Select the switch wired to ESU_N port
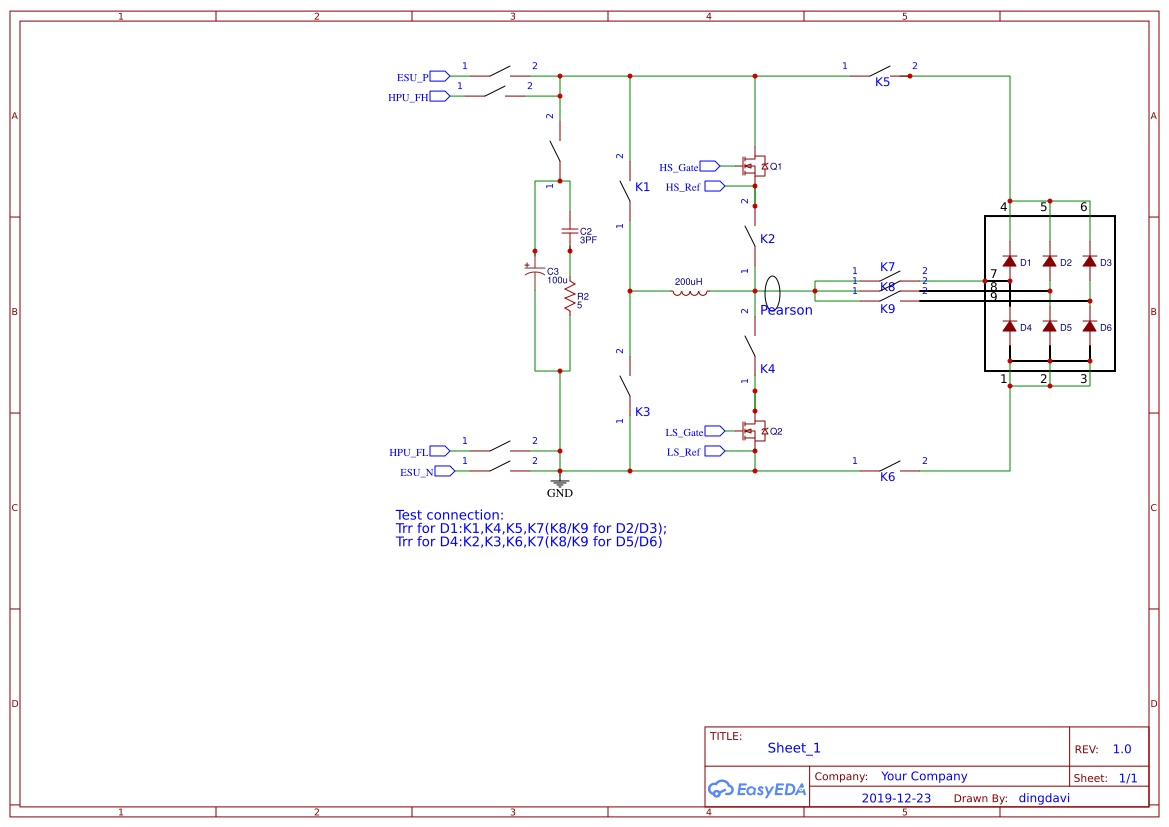Viewport: 1169px width, 827px height. point(500,468)
